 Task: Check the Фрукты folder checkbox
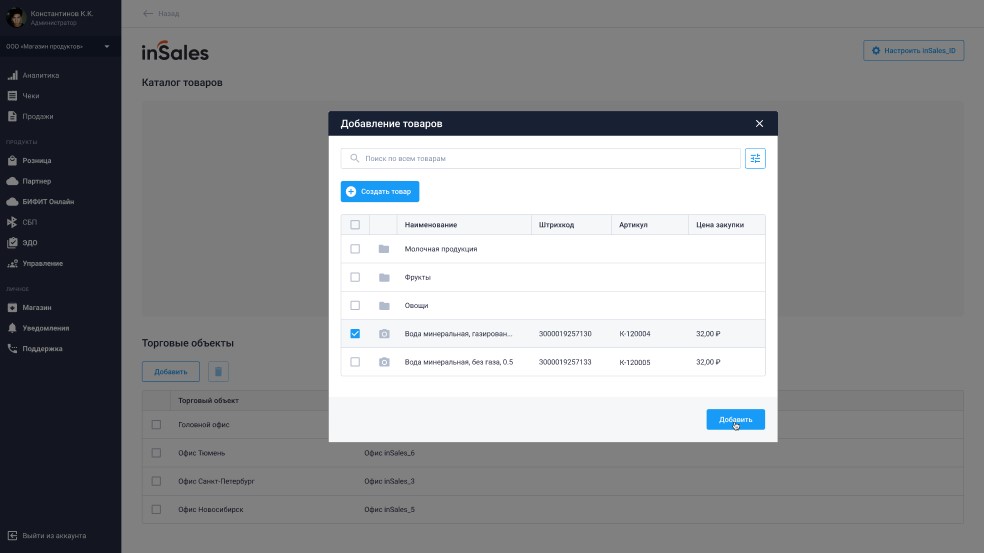(355, 277)
